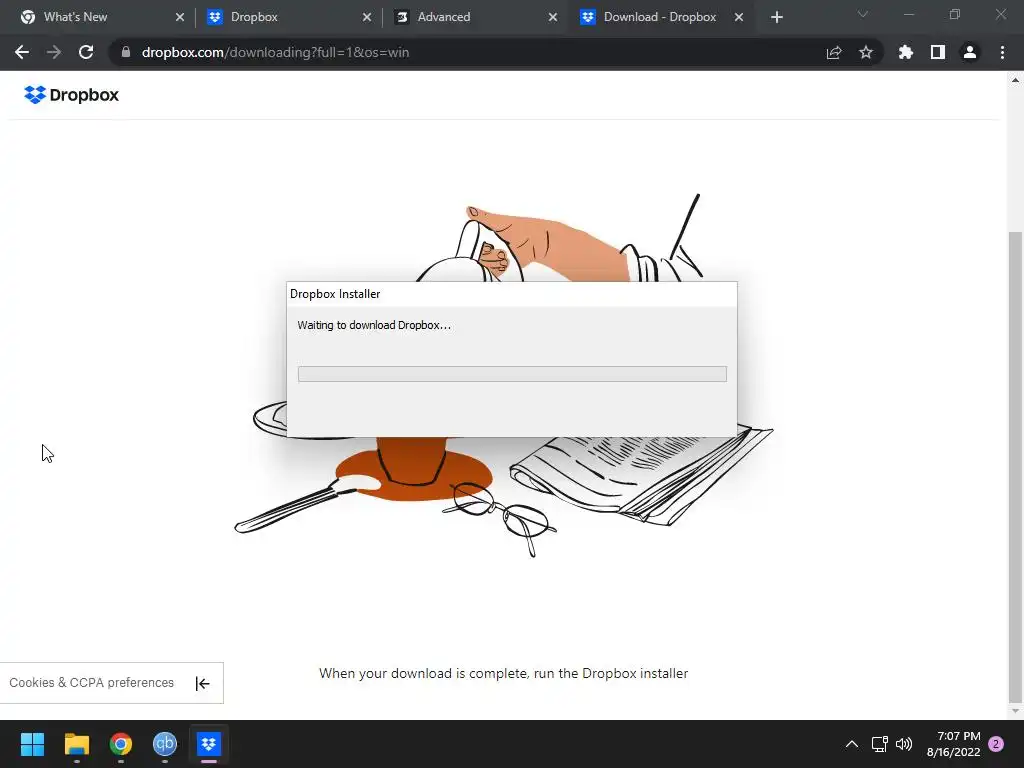Click the scrollbar down arrow

1015,711
